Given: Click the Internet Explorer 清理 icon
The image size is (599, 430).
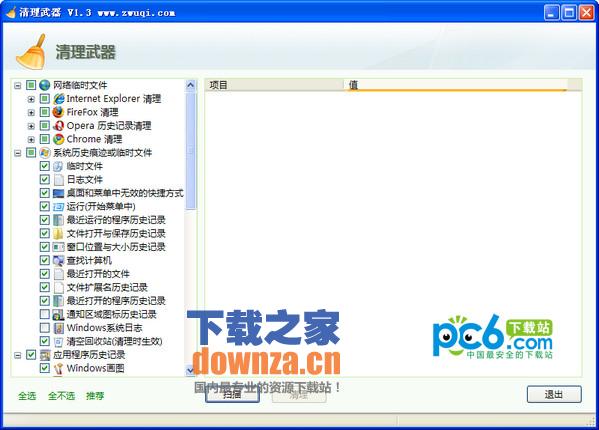Looking at the screenshot, I should (58, 99).
